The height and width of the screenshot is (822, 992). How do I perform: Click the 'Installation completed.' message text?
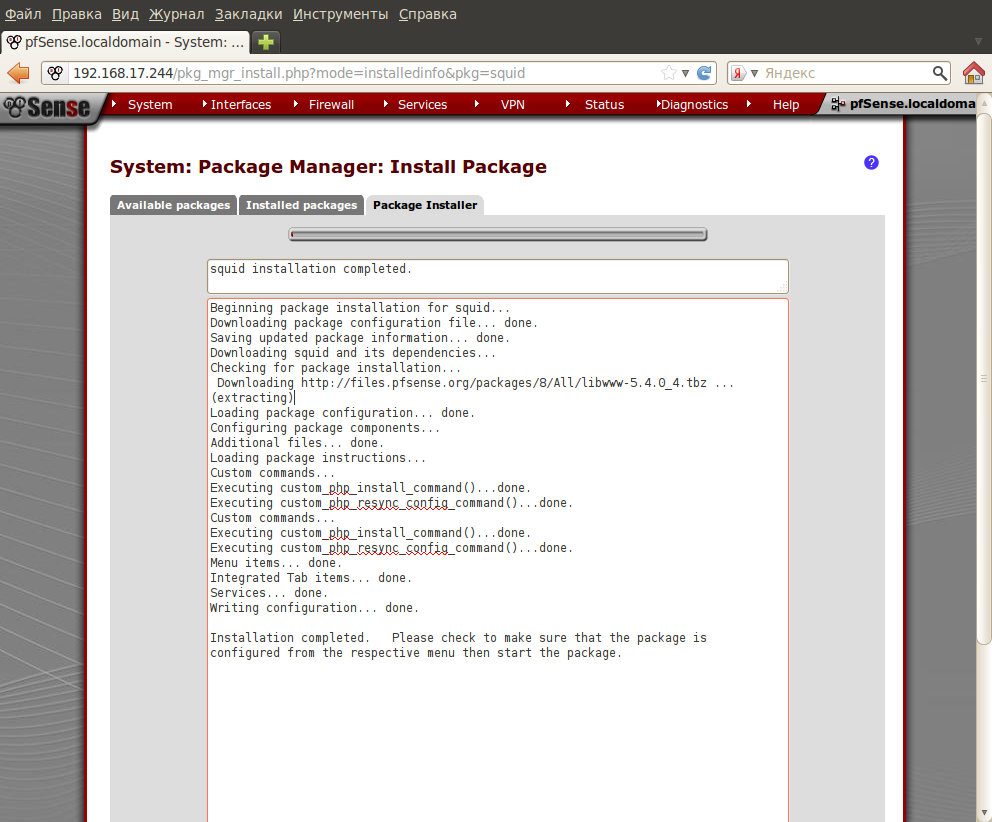click(x=289, y=638)
